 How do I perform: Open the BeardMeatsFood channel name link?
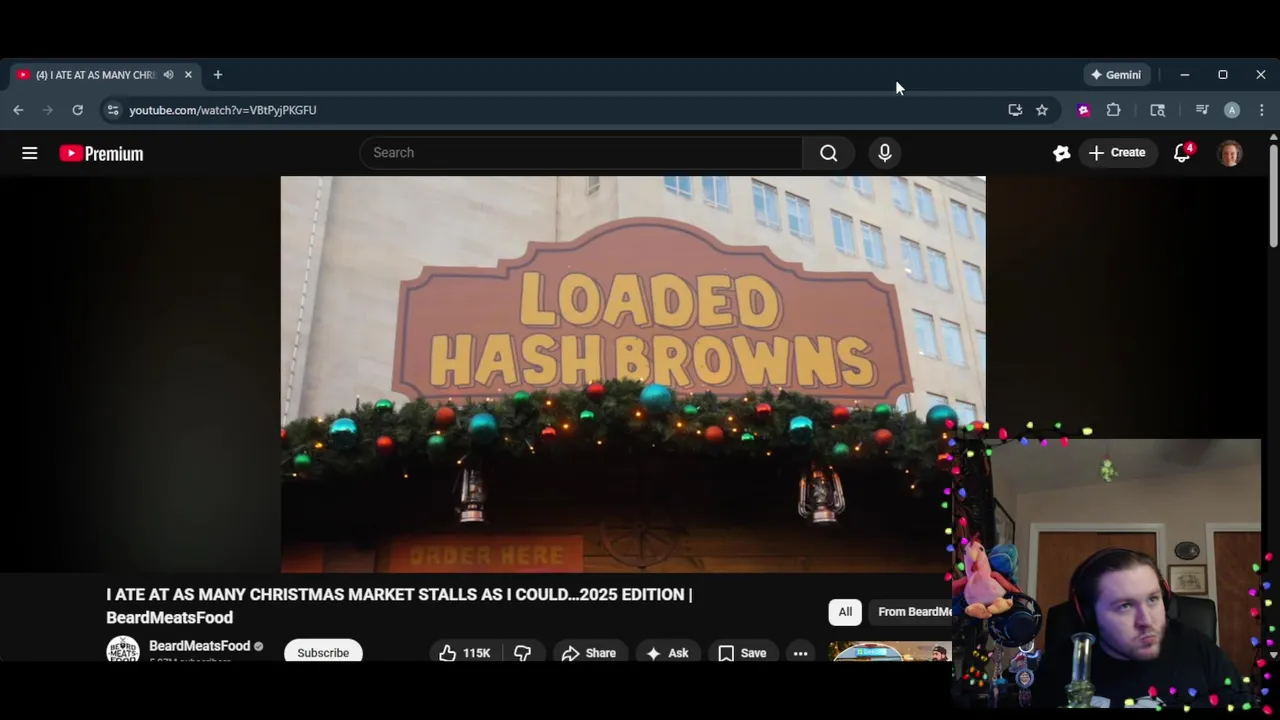point(199,646)
